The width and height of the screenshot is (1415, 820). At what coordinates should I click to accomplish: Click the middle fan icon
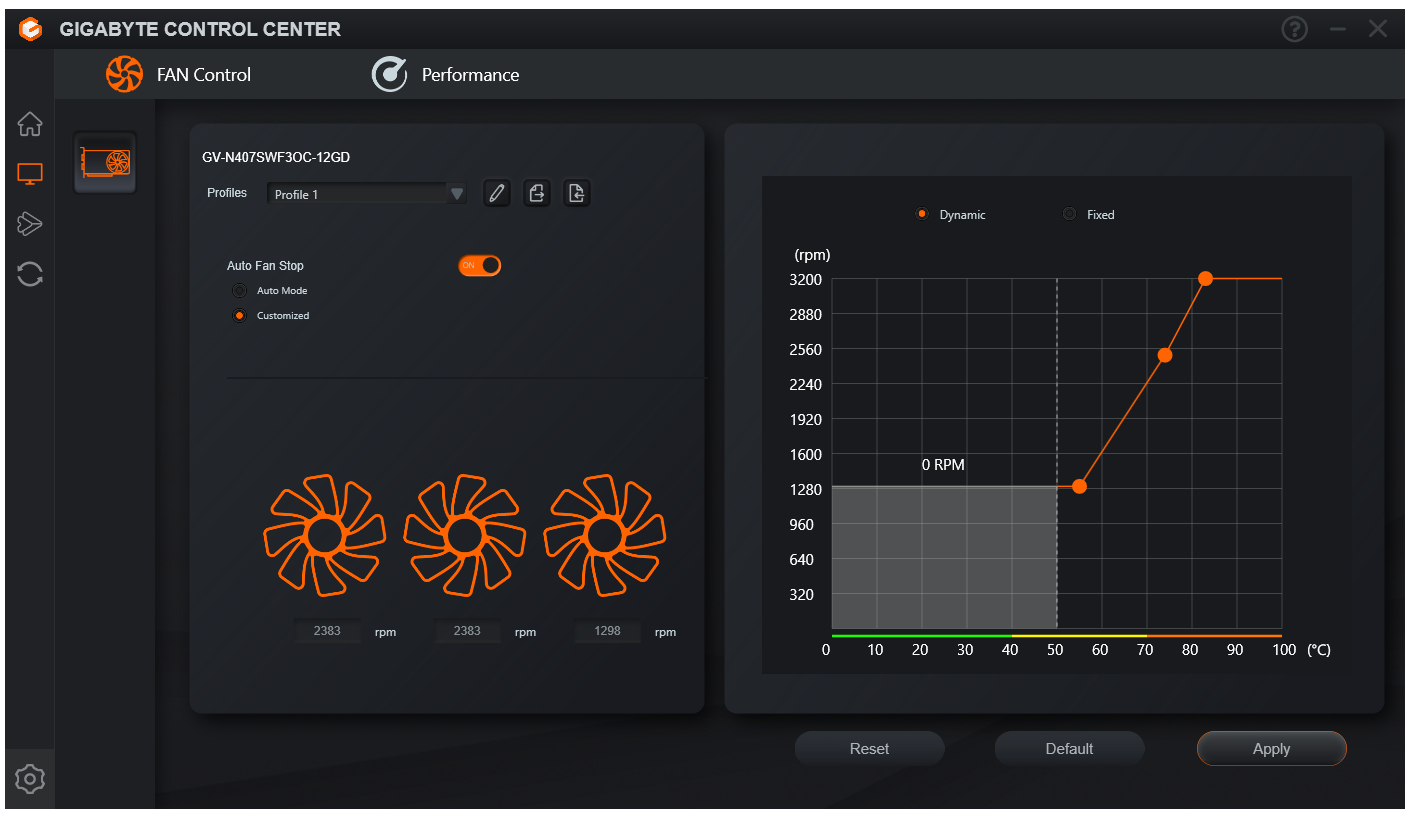tap(464, 535)
